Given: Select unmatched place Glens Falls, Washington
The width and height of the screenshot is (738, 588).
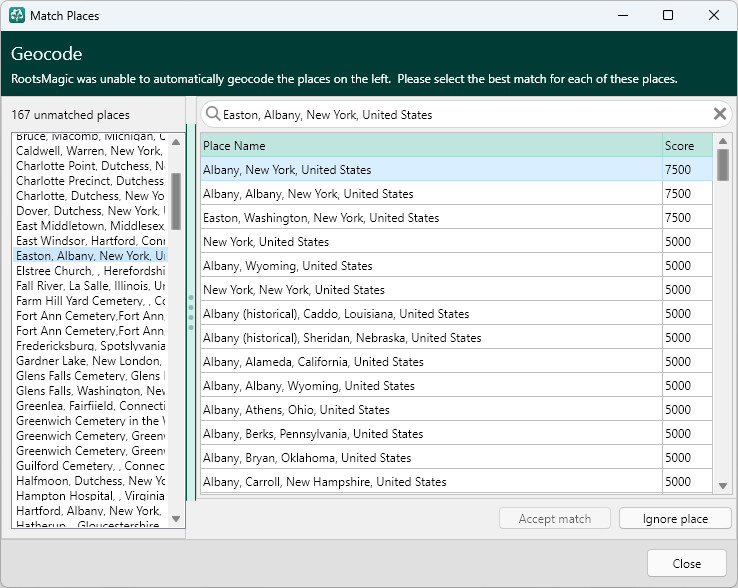Looking at the screenshot, I should pos(90,391).
